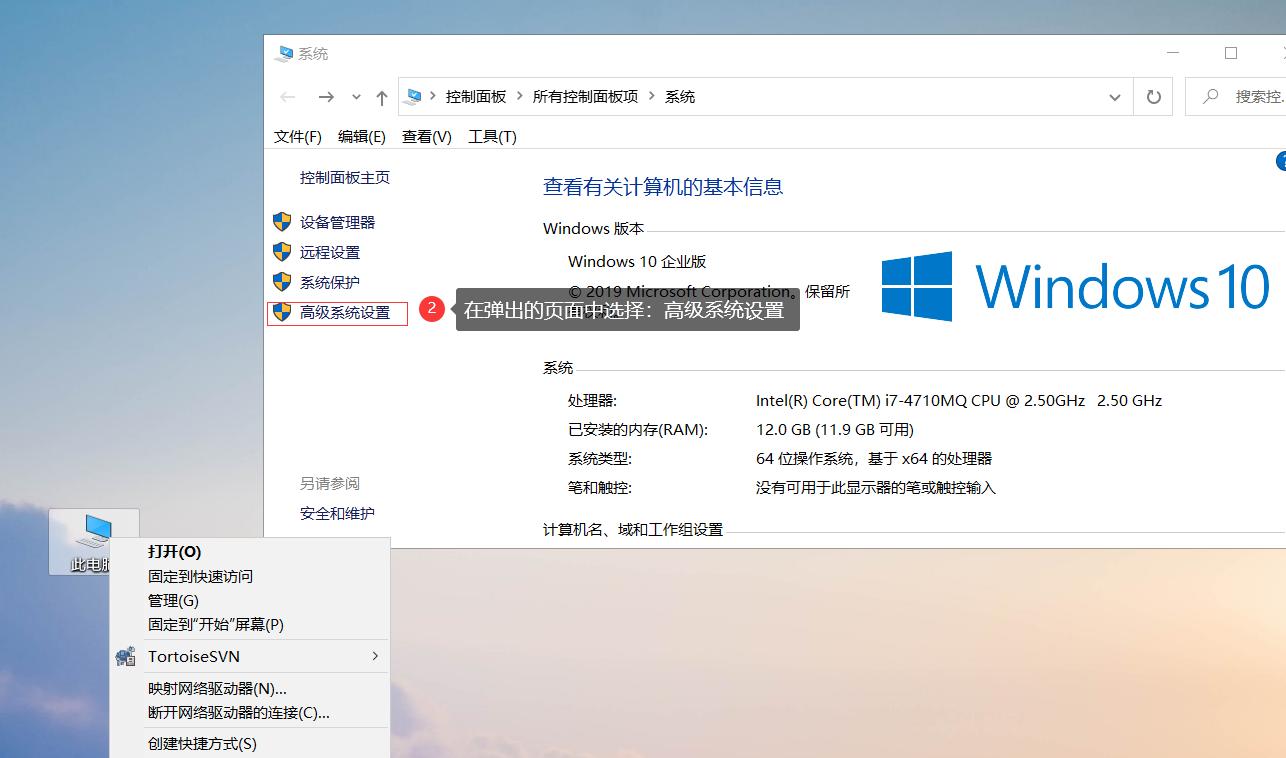
Task: Expand the chevron before 控制面板 breadcrumb
Action: tap(433, 96)
